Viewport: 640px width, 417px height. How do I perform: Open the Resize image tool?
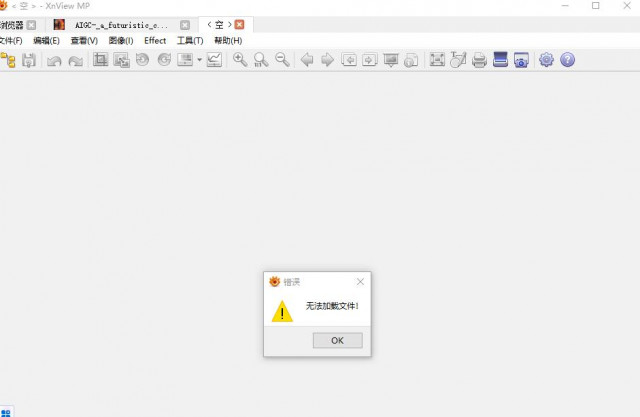pos(122,60)
